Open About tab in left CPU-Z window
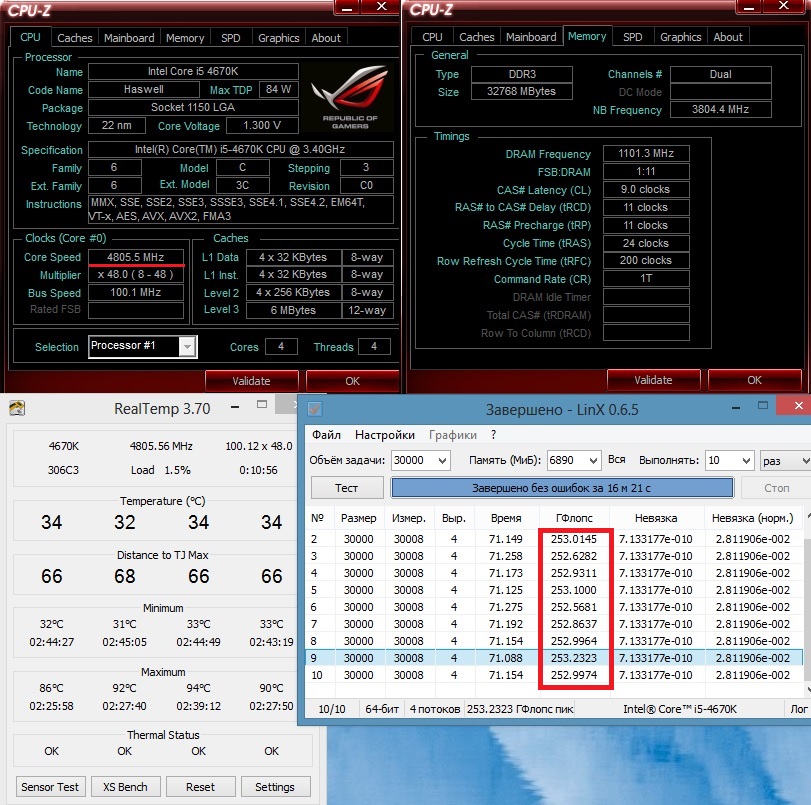811x805 pixels. [326, 38]
